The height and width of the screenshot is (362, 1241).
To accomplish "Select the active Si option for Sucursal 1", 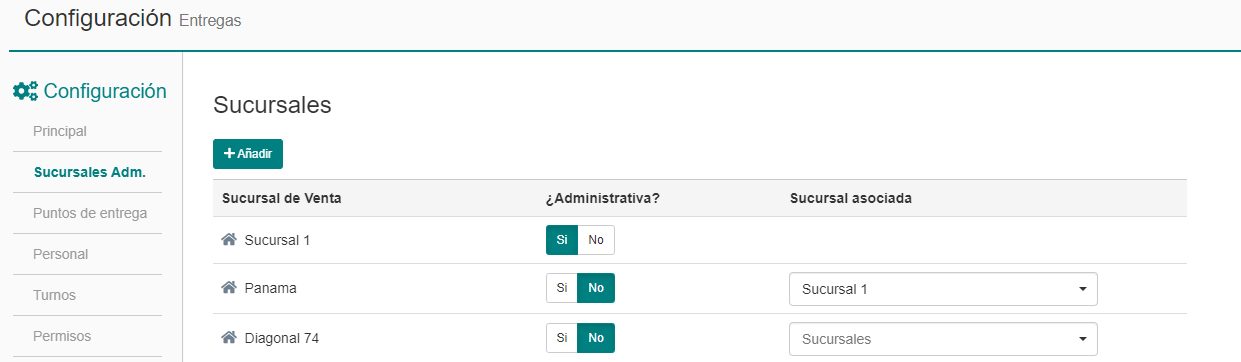I will [562, 240].
